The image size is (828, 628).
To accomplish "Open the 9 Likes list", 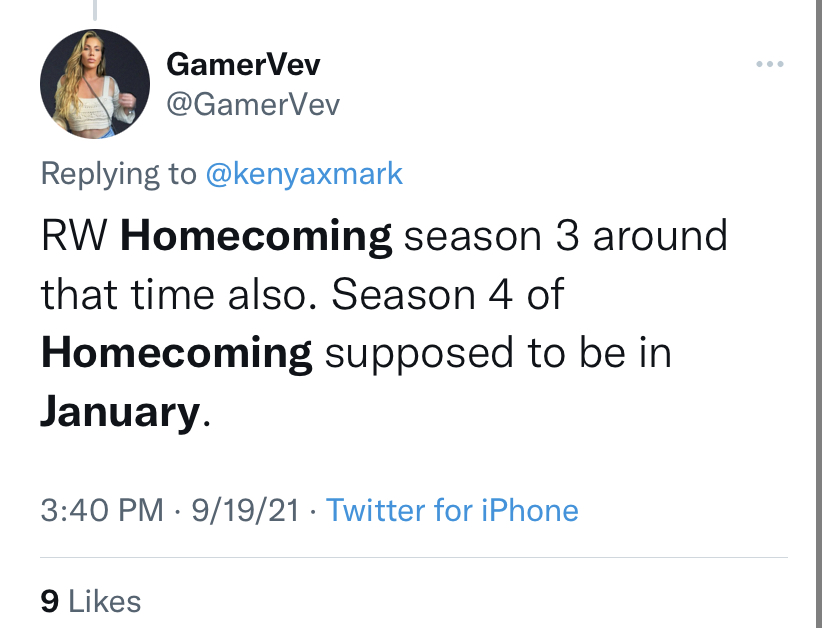I will 91,601.
